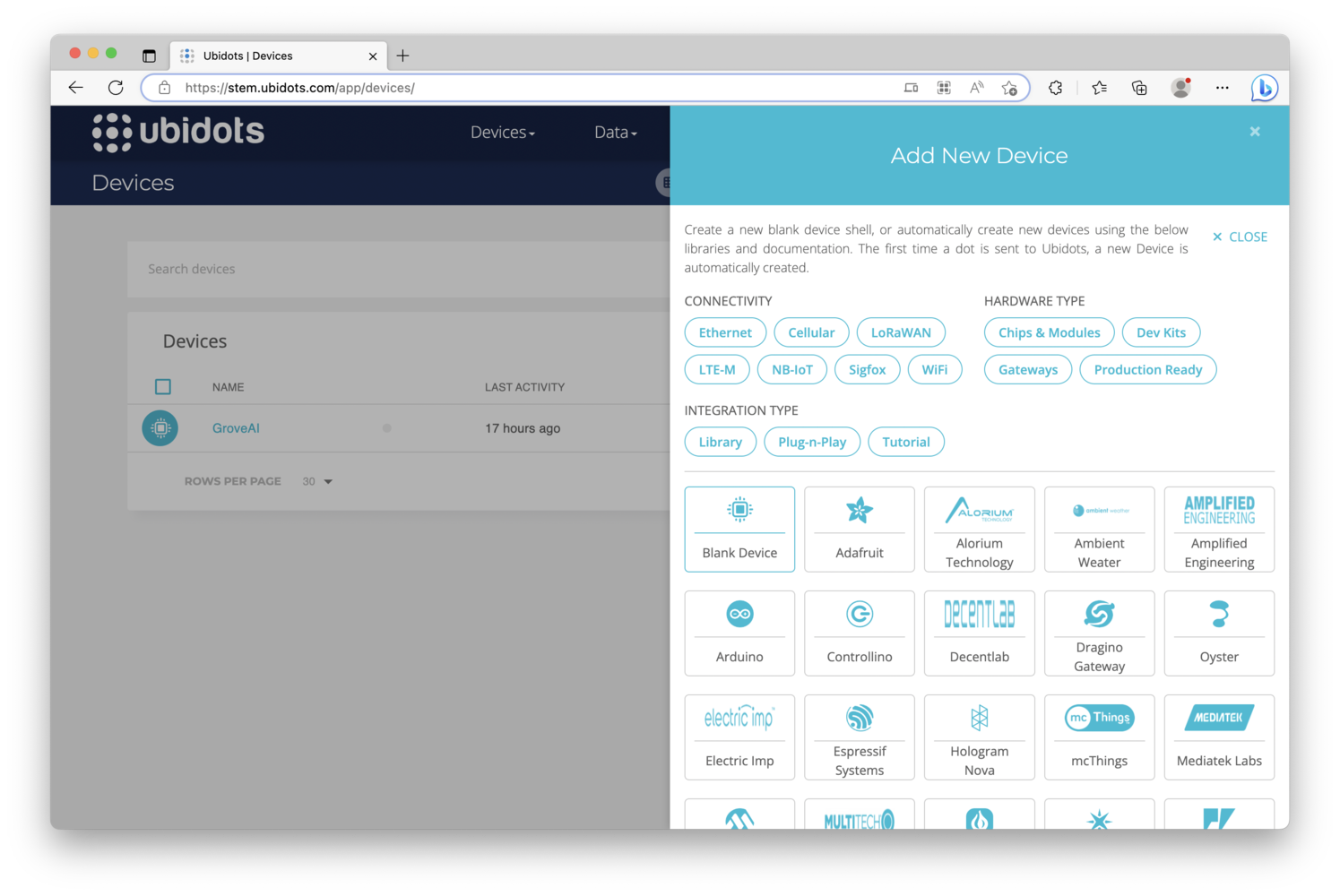Select the Controllino device card
The image size is (1340, 896).
point(860,633)
